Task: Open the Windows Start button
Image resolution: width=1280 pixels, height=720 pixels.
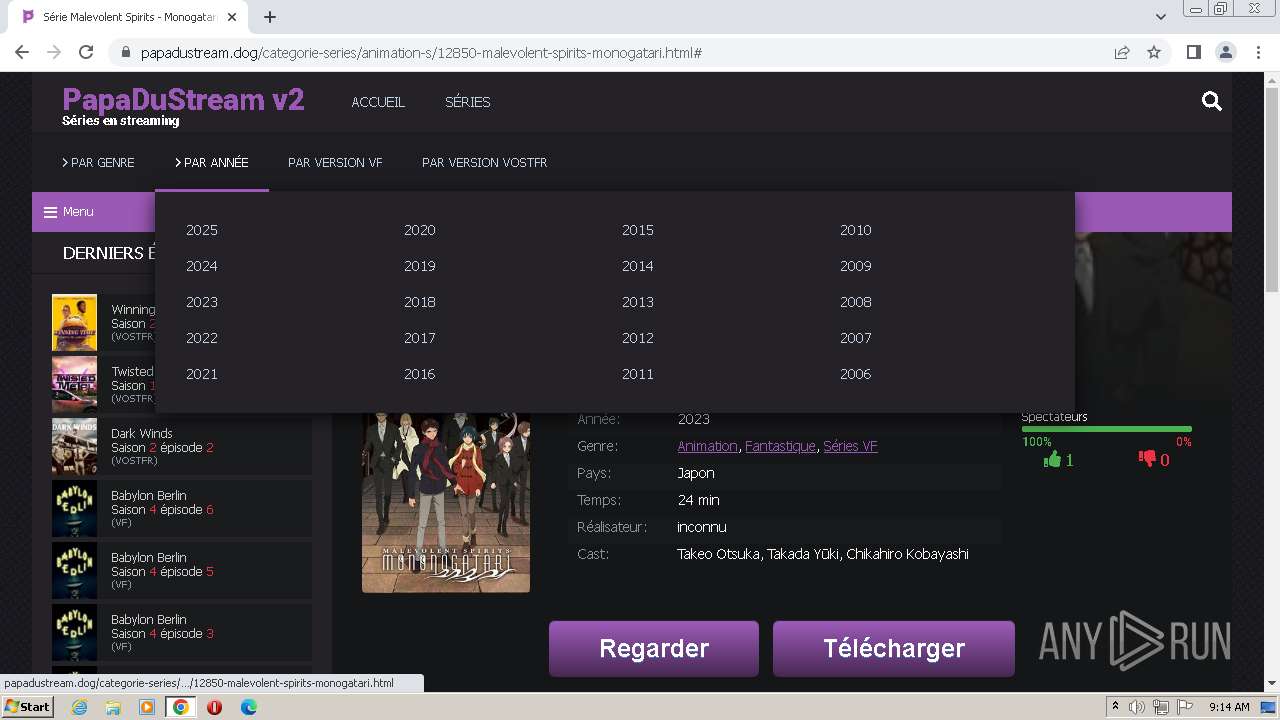Action: point(27,707)
